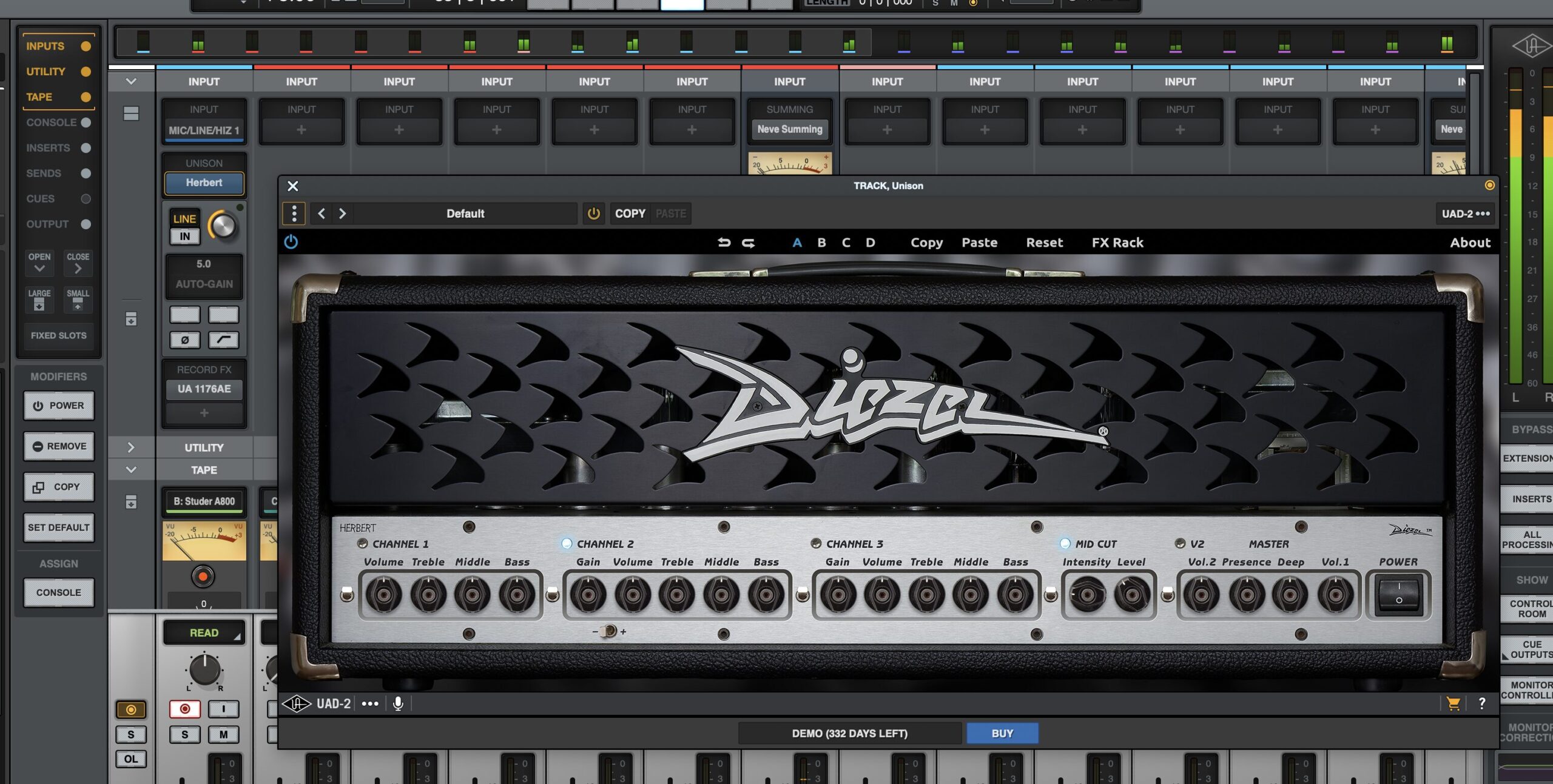Click the orange dot in the plugin title bar
This screenshot has width=1553, height=784.
pos(1489,186)
